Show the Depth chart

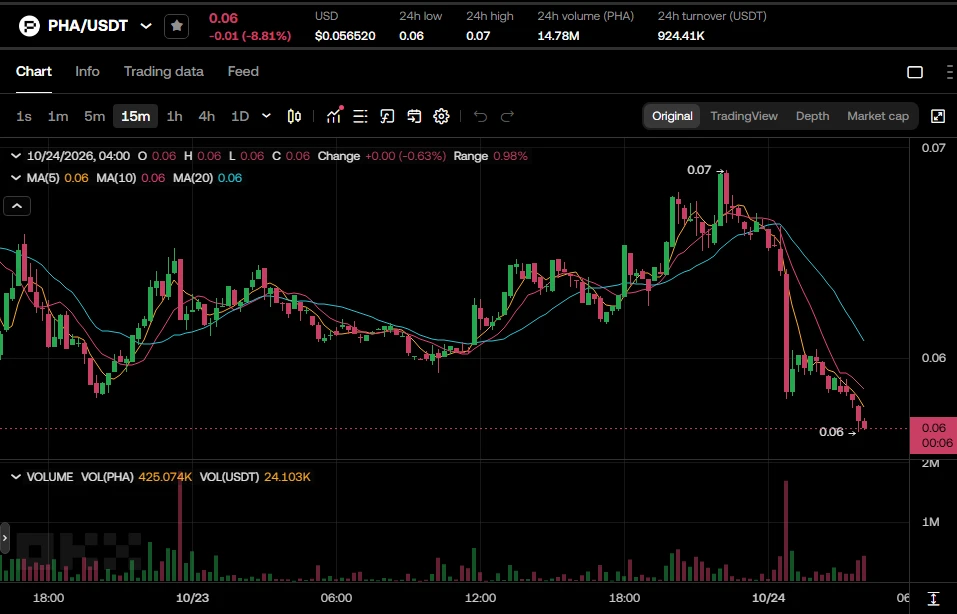[812, 116]
